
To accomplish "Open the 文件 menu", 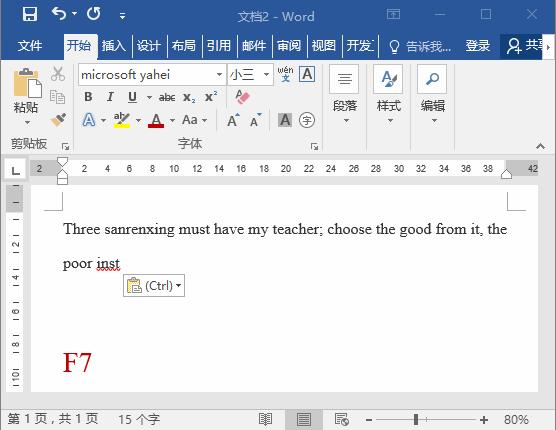I will (30, 46).
